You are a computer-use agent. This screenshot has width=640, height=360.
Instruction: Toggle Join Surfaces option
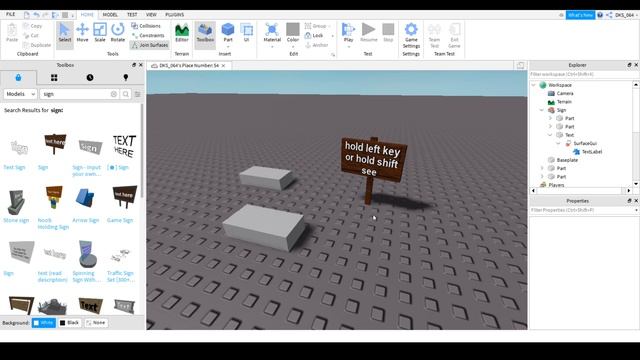149,45
